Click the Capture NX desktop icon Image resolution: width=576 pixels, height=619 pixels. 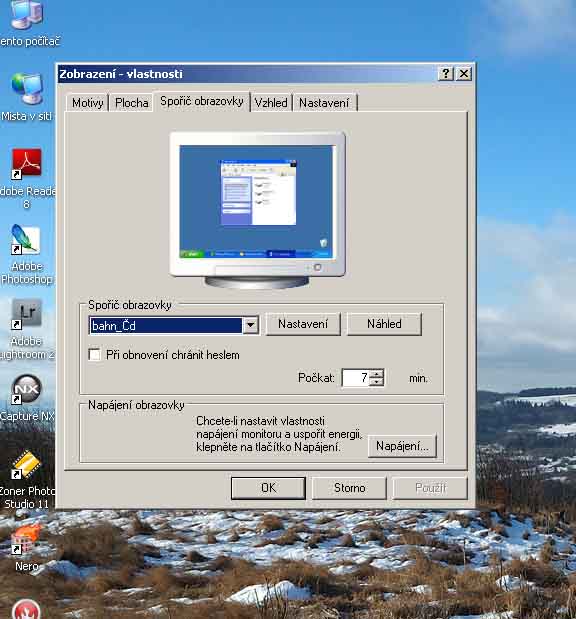click(x=26, y=389)
